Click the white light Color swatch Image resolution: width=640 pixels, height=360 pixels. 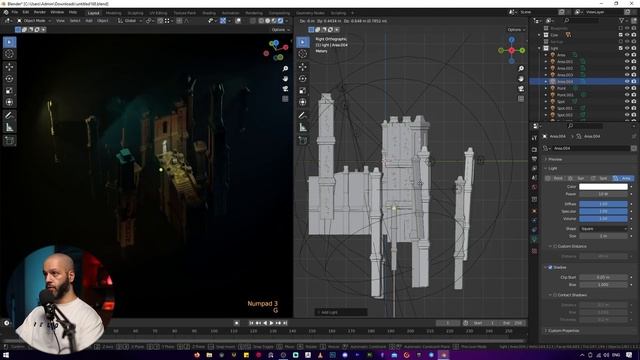603,187
